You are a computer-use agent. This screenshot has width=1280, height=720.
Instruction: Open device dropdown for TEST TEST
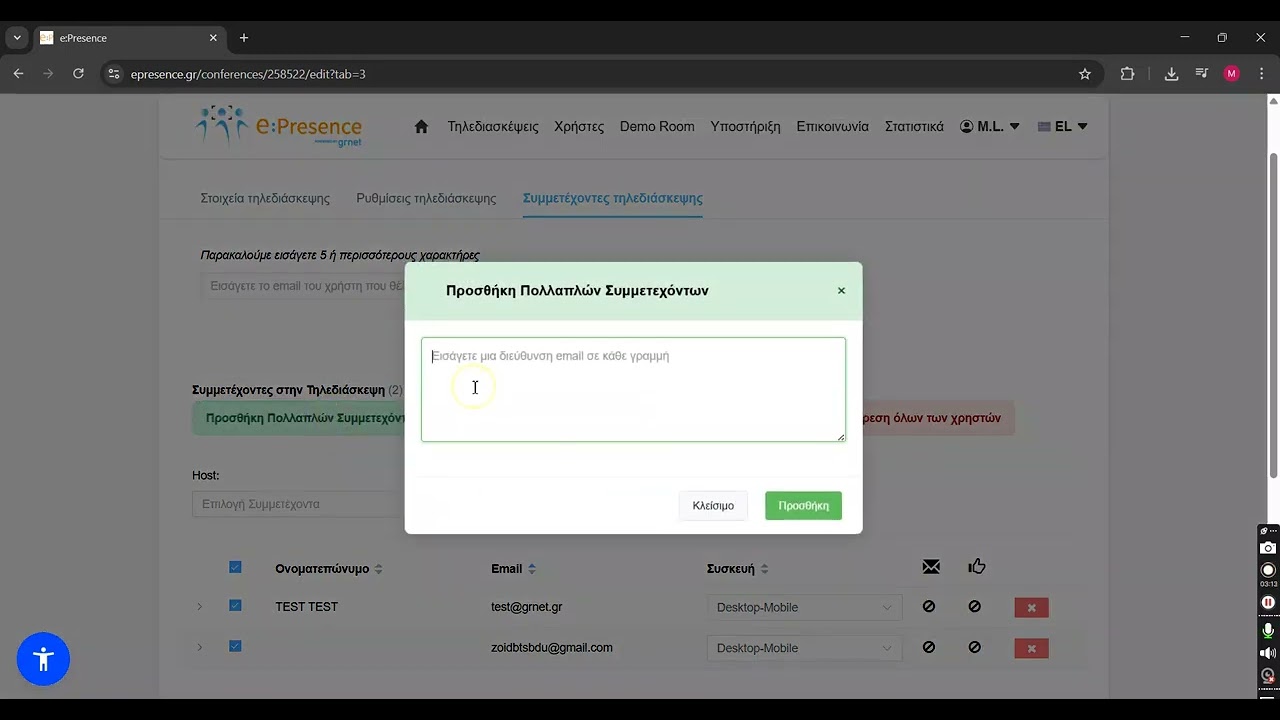(804, 607)
